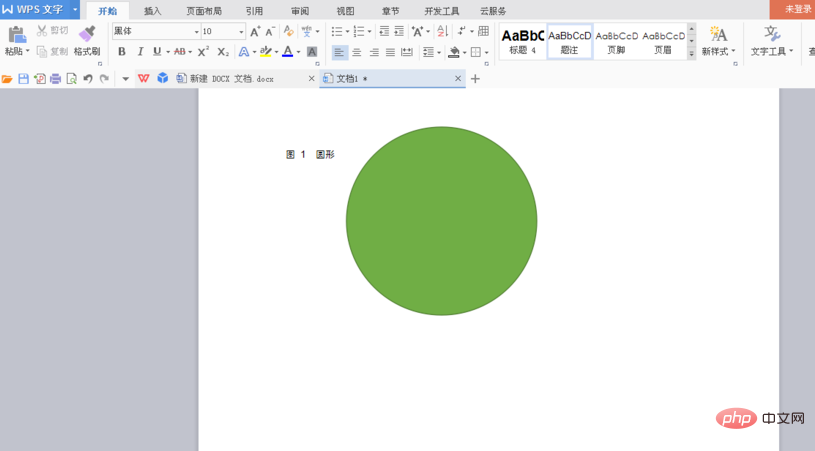Click the 未登录 login button
815x451 pixels.
pos(797,9)
